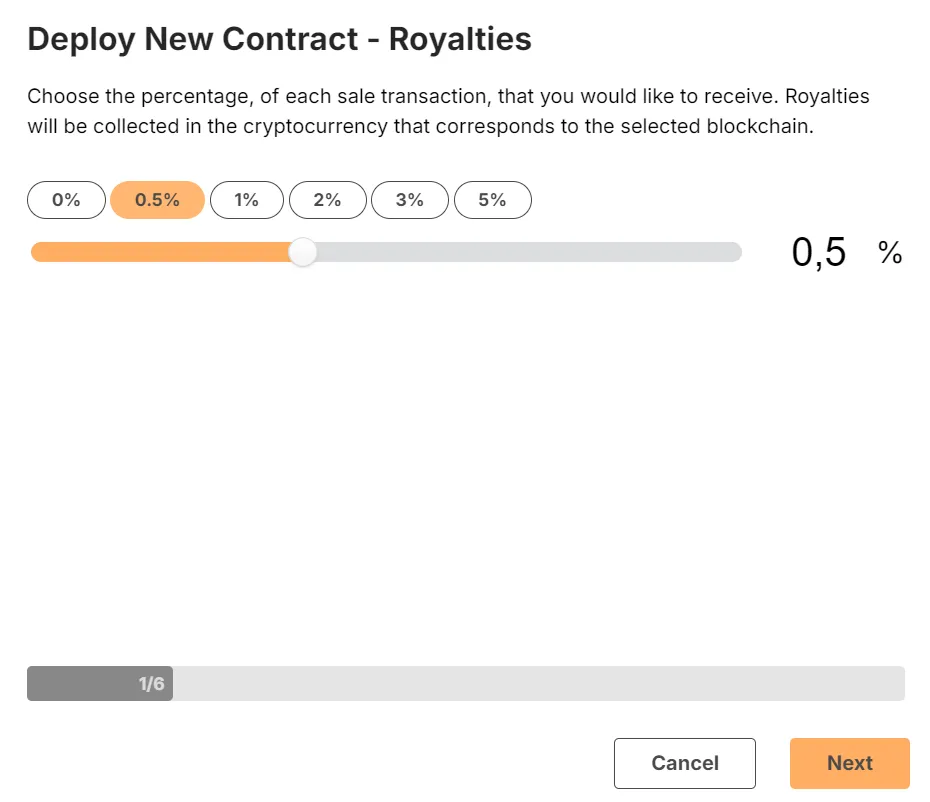Image resolution: width=930 pixels, height=802 pixels.
Task: Proceed with the Next button
Action: 849,763
